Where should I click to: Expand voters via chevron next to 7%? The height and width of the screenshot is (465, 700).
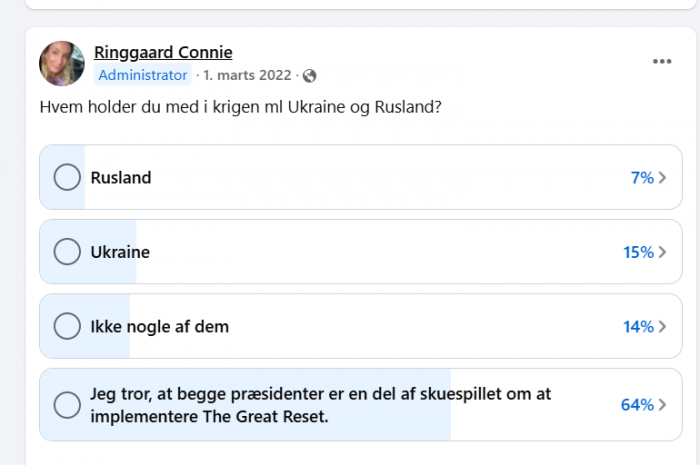[x=662, y=178]
